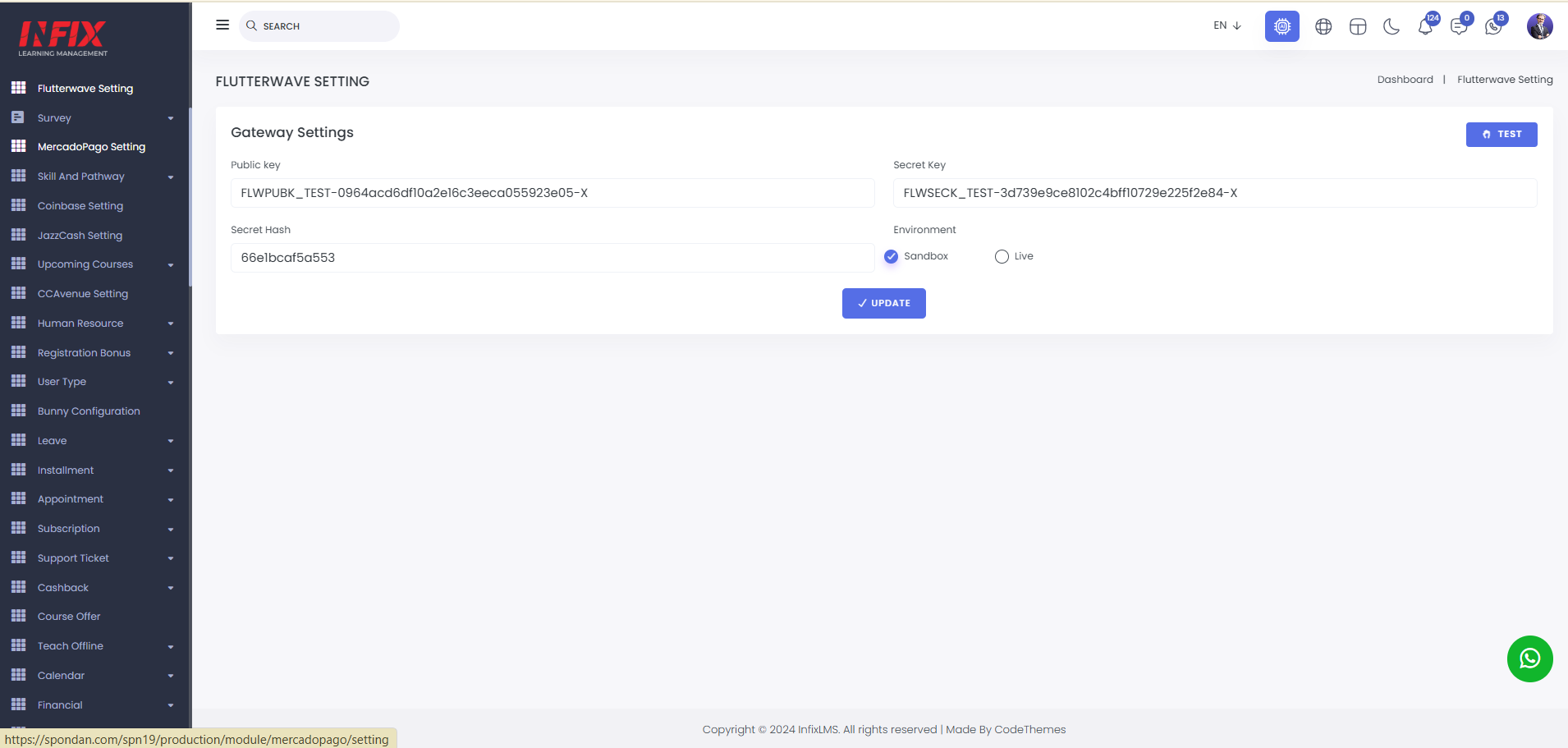Screen dimensions: 1568x748
Task: Expand the Upcoming Courses arrow
Action: [171, 264]
